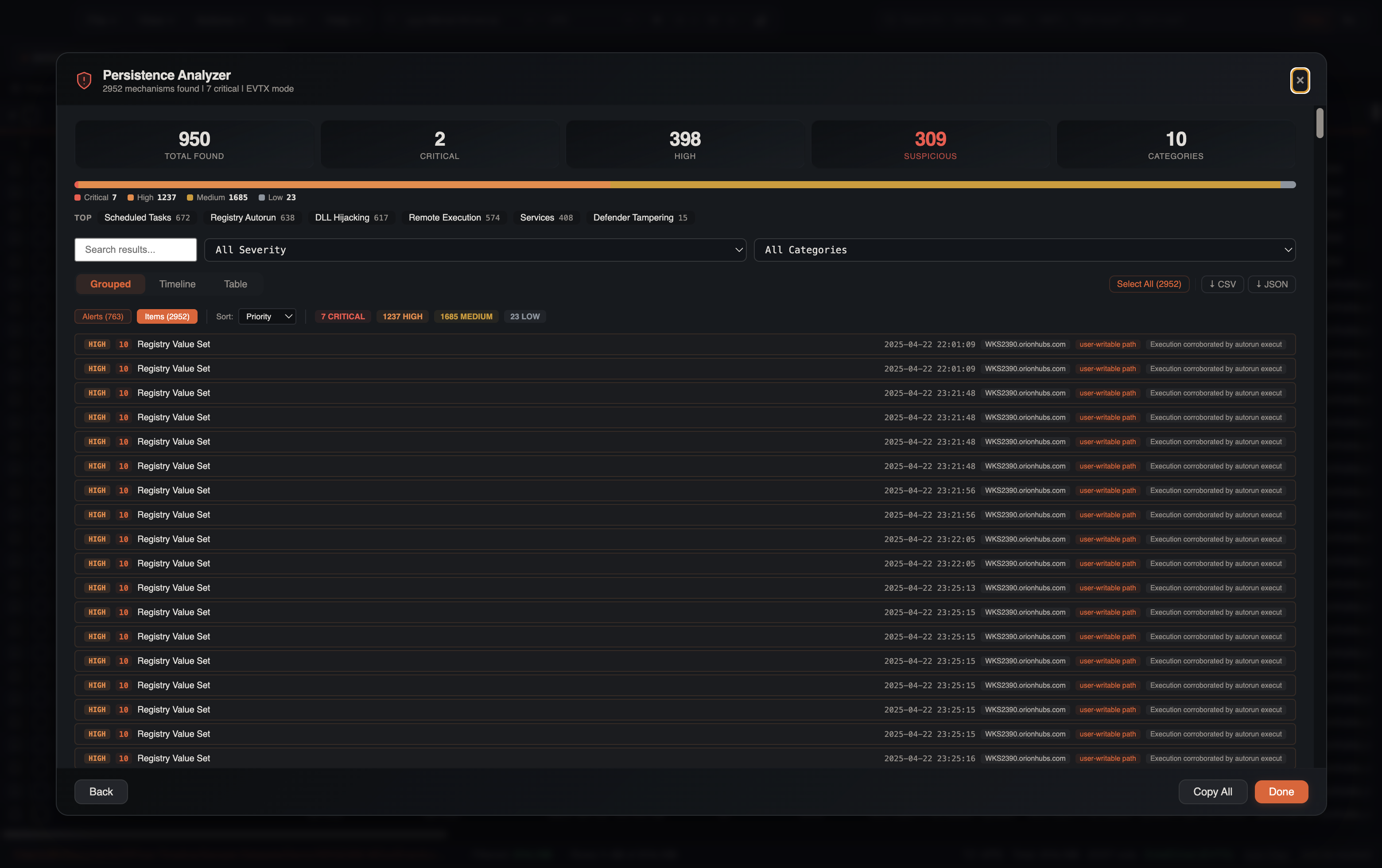Focus the Search results field

136,250
